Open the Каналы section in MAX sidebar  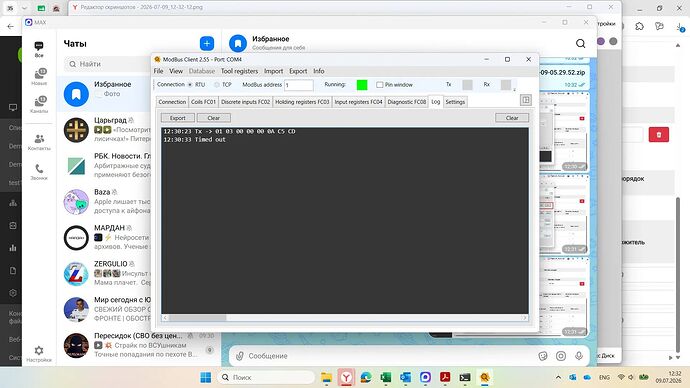(x=39, y=104)
